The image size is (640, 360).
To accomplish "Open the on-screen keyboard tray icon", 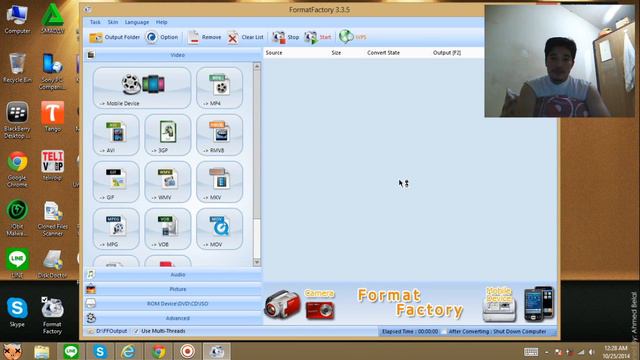I will (x=531, y=352).
